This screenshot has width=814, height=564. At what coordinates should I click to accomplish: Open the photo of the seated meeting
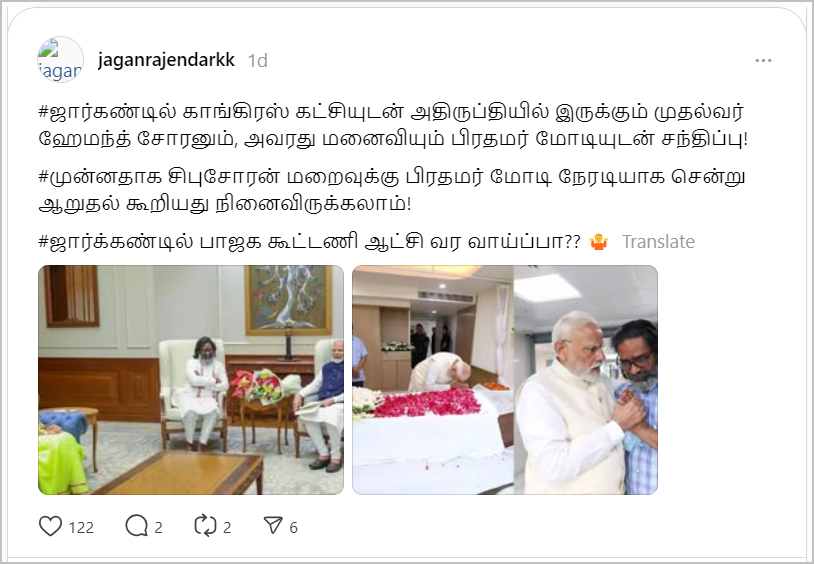pyautogui.click(x=191, y=380)
